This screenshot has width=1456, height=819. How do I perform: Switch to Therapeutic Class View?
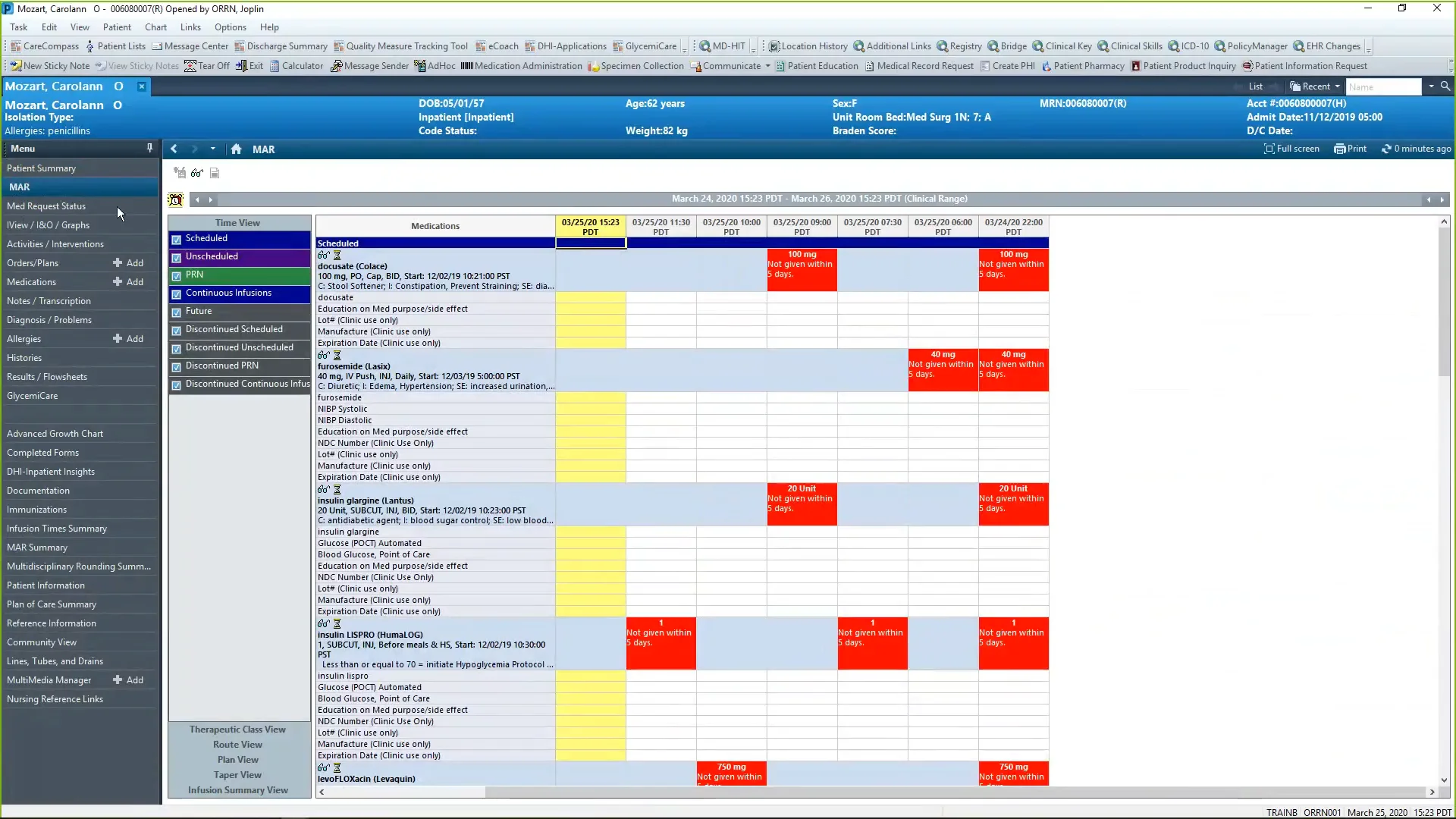click(x=237, y=729)
